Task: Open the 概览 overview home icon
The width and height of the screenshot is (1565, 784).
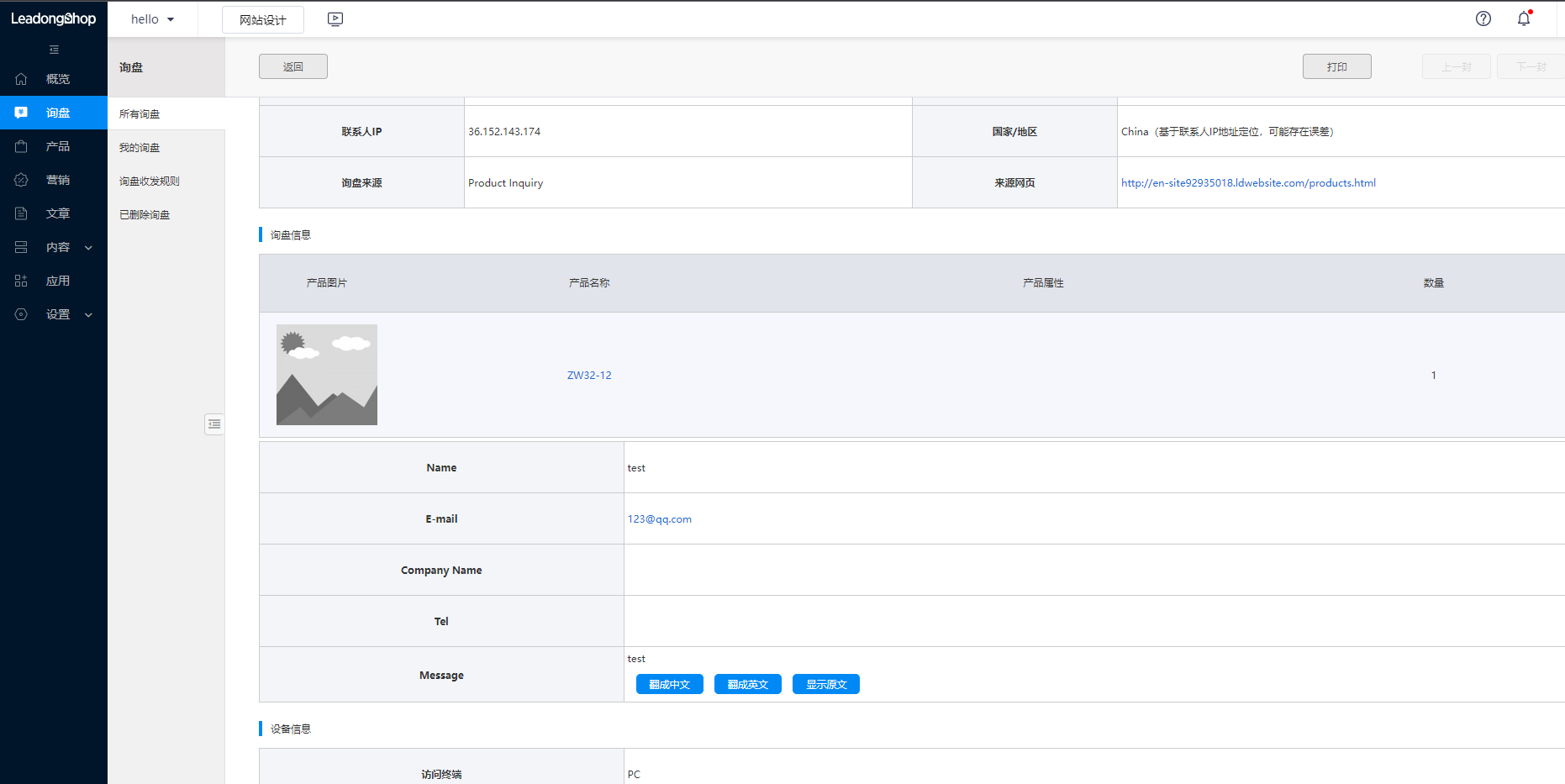Action: 22,79
